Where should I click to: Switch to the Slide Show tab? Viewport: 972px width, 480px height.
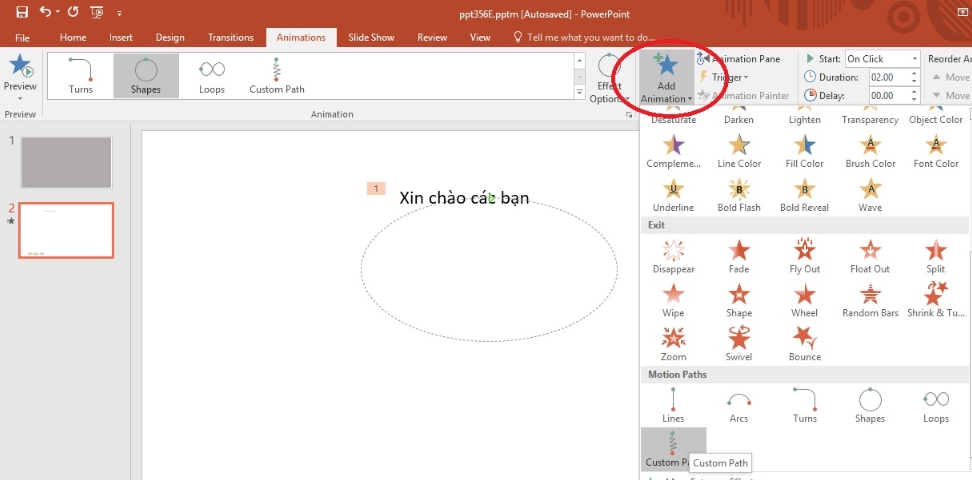[371, 38]
